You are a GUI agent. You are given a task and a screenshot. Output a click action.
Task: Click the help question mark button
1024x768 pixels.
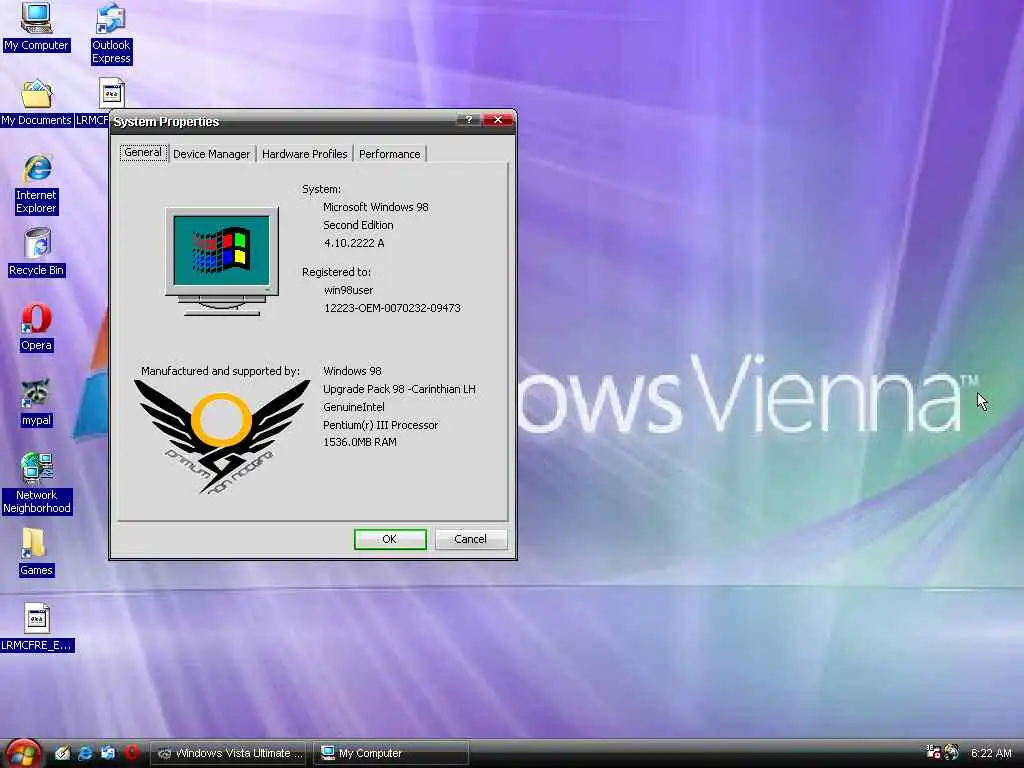[x=468, y=120]
